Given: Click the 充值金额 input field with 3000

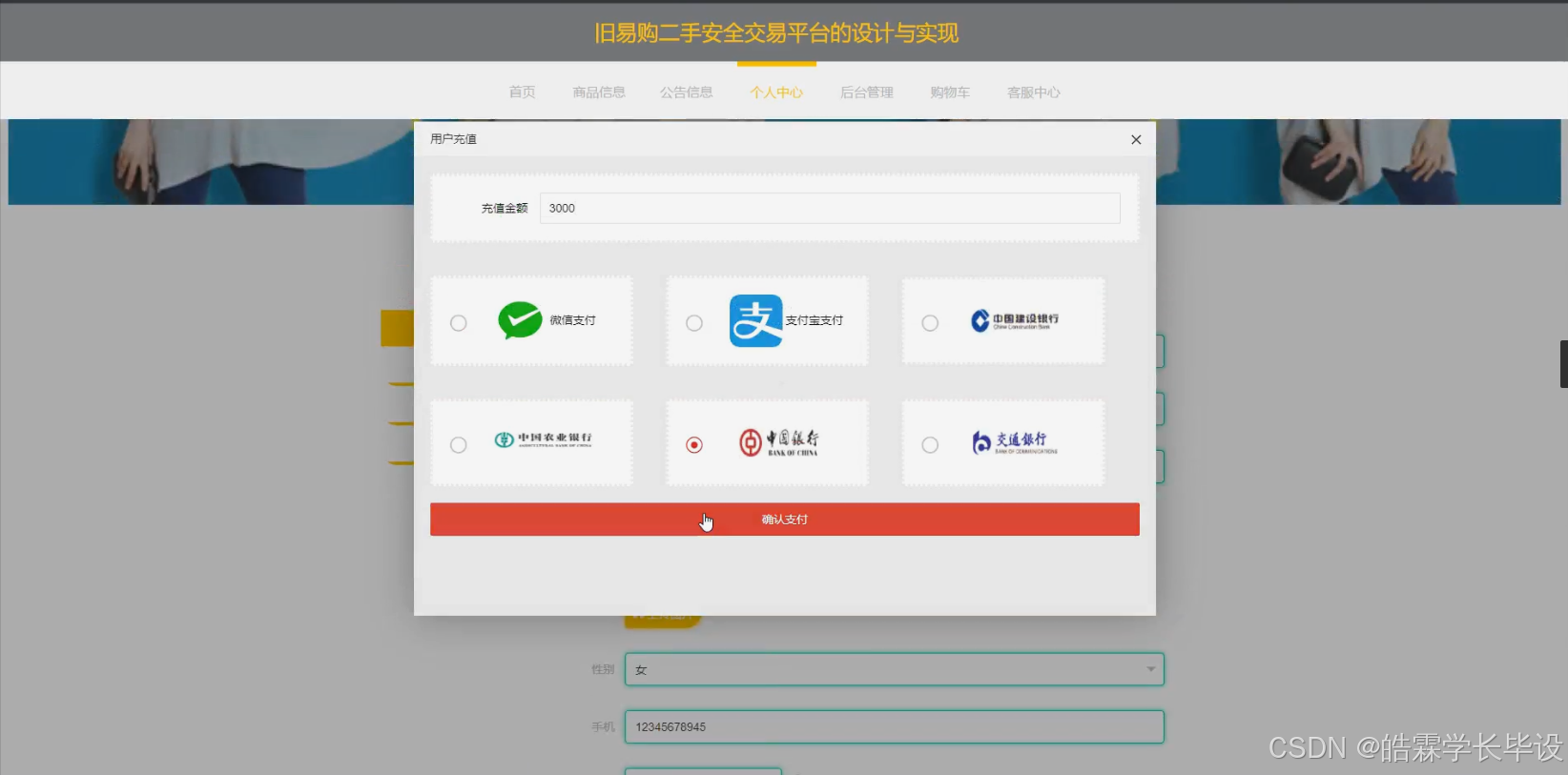Looking at the screenshot, I should pos(830,208).
